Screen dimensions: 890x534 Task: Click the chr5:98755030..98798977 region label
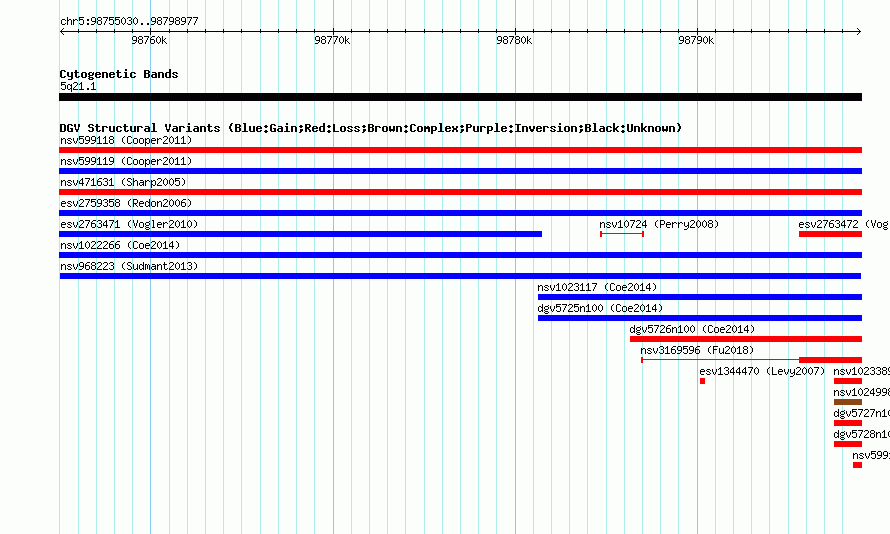(x=129, y=22)
